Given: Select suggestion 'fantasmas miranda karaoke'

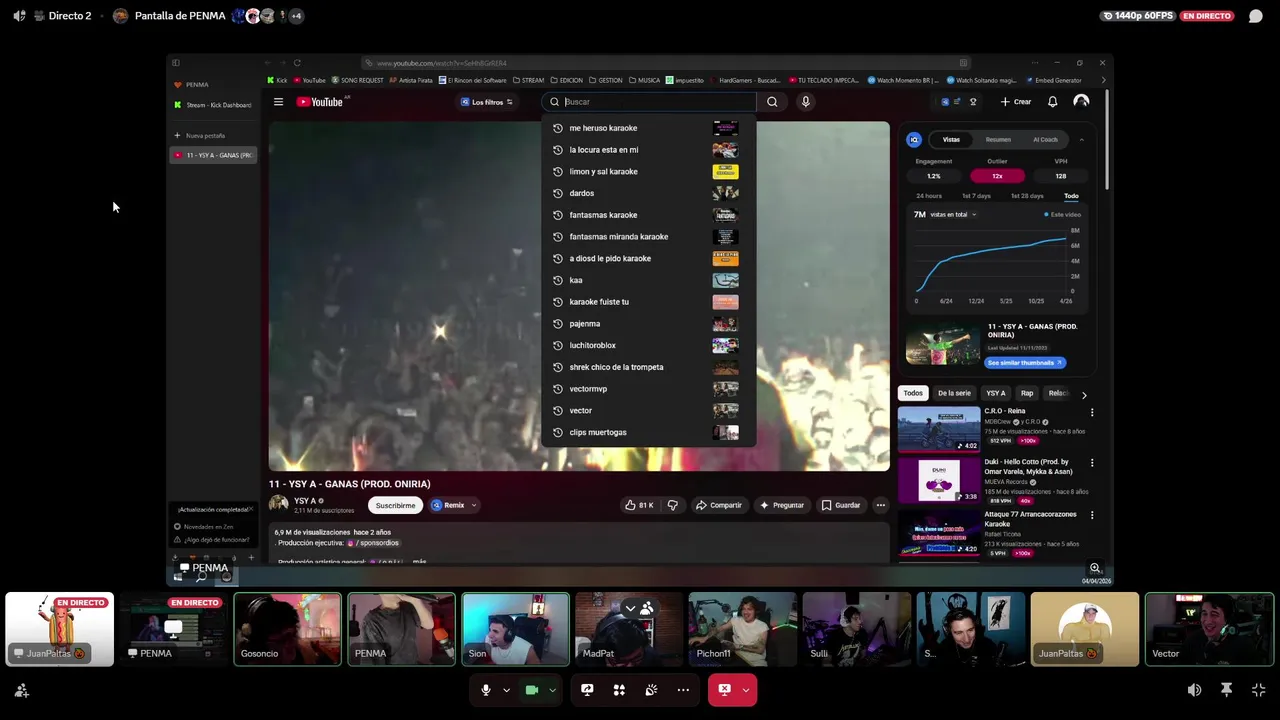Looking at the screenshot, I should pyautogui.click(x=648, y=237).
